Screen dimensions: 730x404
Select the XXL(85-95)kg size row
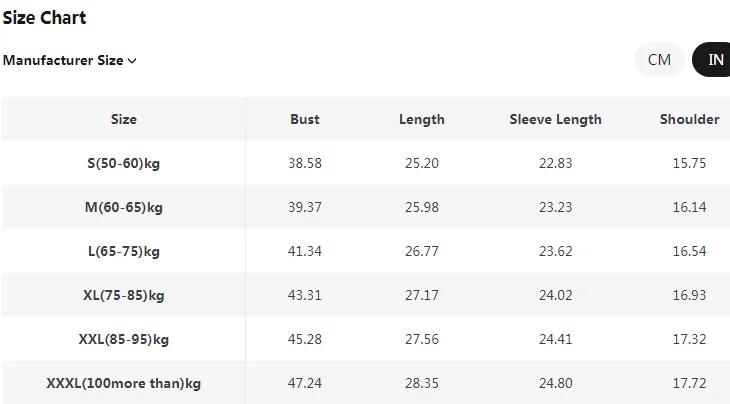[x=366, y=339]
